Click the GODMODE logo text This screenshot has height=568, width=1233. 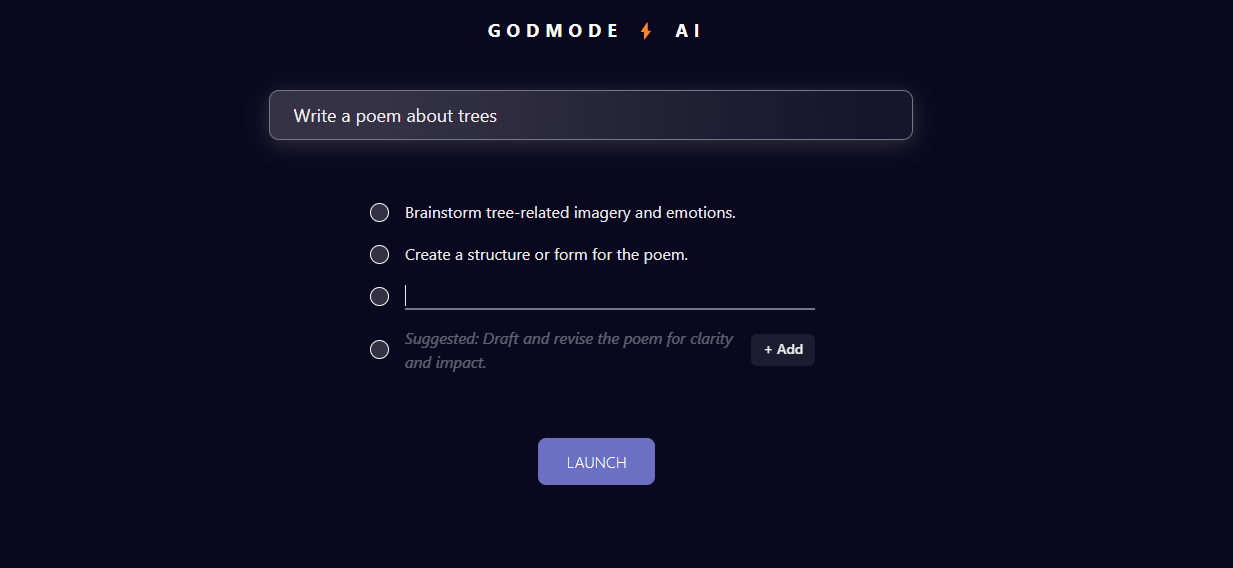click(554, 31)
